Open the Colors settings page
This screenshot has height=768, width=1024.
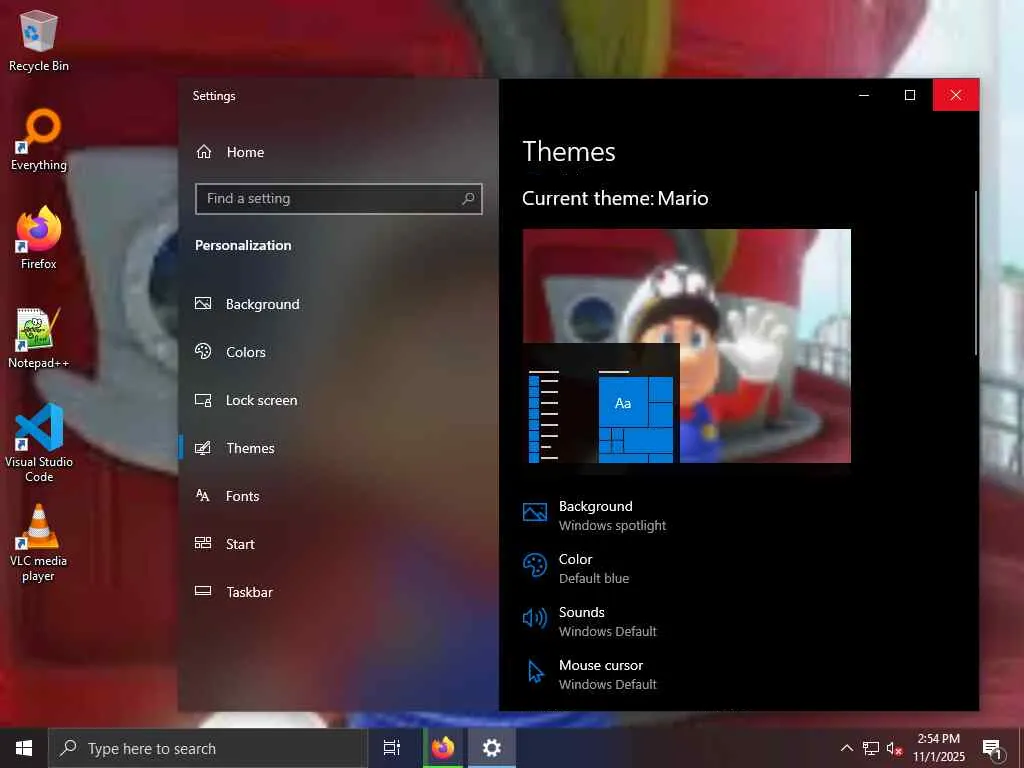click(x=338, y=352)
